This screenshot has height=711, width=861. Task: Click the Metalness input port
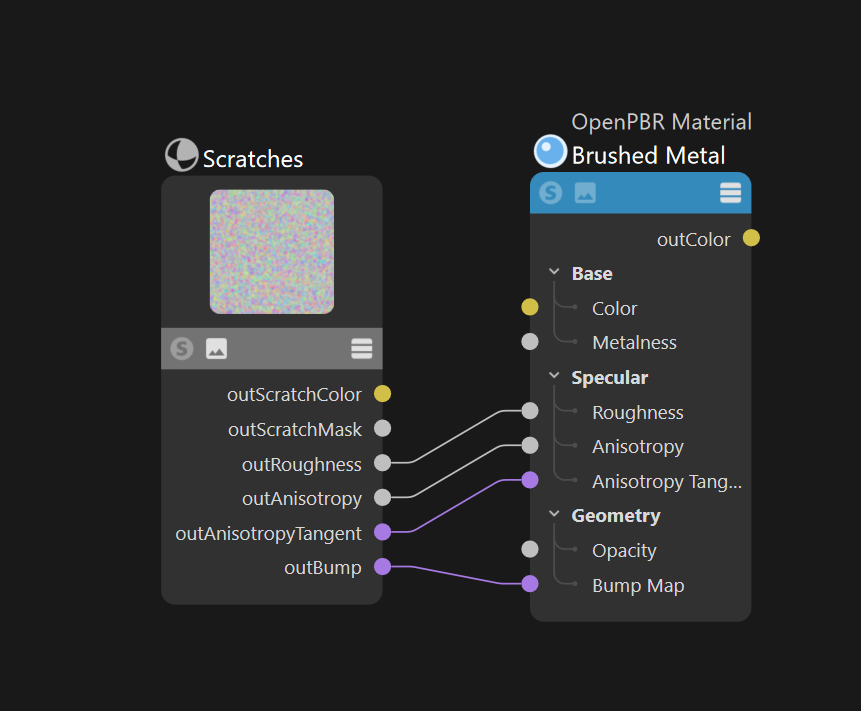530,341
